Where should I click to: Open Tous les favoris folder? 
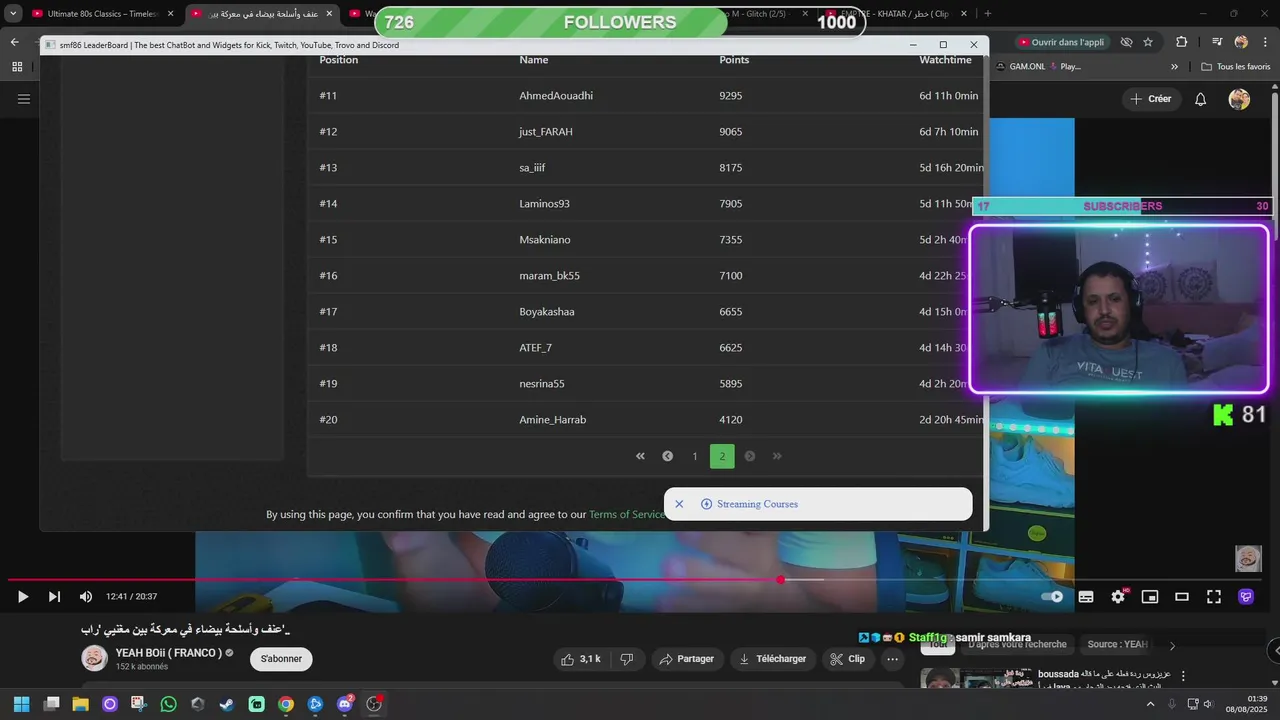(x=1236, y=67)
